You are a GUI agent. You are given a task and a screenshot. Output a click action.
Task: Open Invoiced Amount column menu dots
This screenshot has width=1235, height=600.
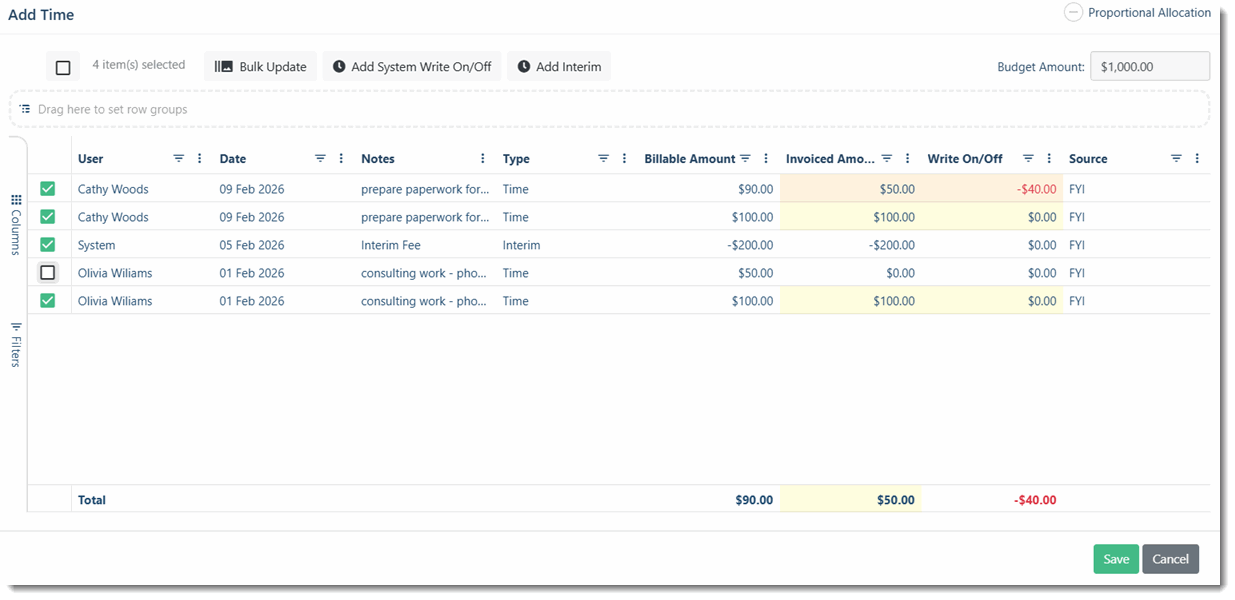[x=908, y=159]
